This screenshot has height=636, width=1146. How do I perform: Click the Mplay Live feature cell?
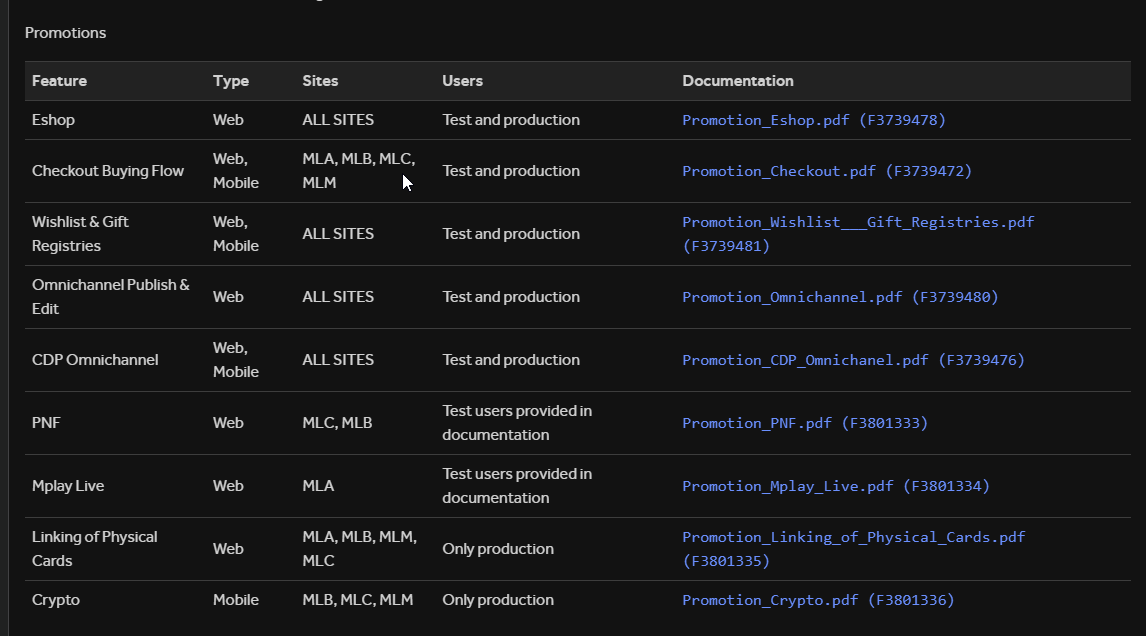pos(68,486)
